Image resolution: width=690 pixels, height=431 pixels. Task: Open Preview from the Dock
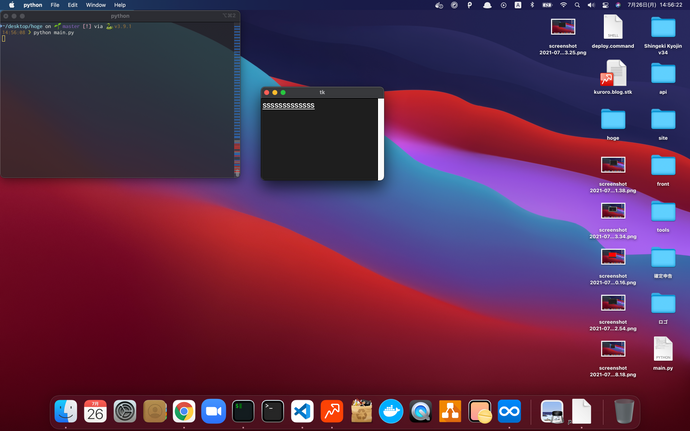coord(552,411)
